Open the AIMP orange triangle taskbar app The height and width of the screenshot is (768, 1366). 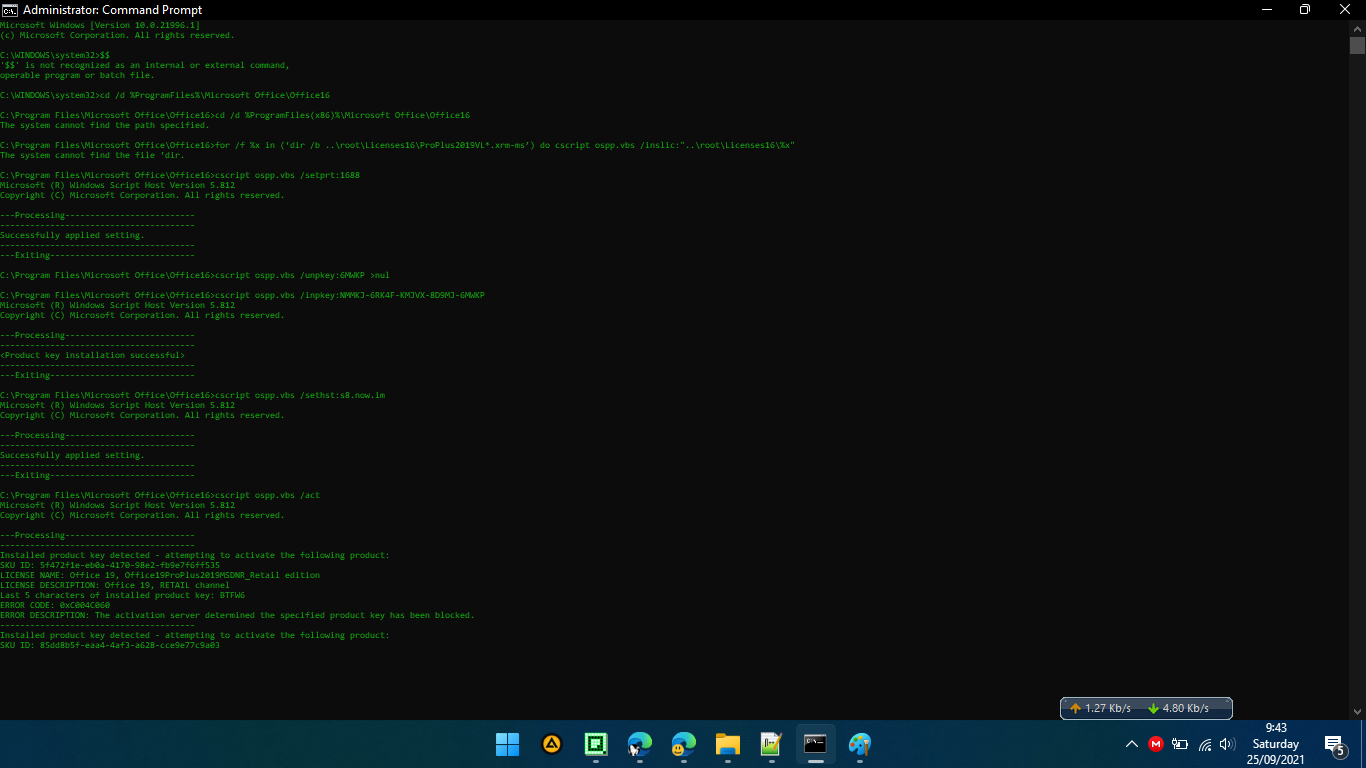552,744
